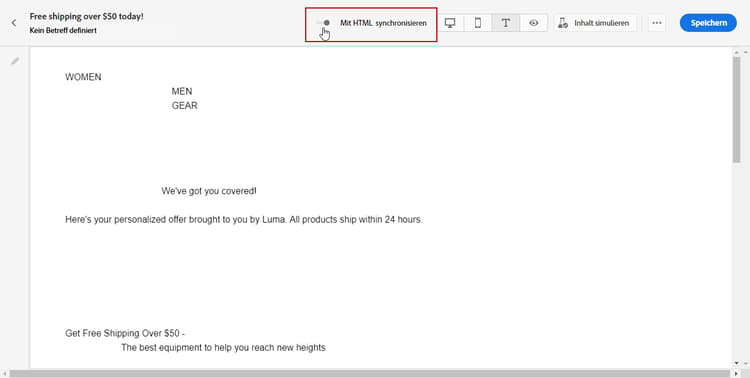Click the Inhalt simulieren button

pyautogui.click(x=595, y=23)
